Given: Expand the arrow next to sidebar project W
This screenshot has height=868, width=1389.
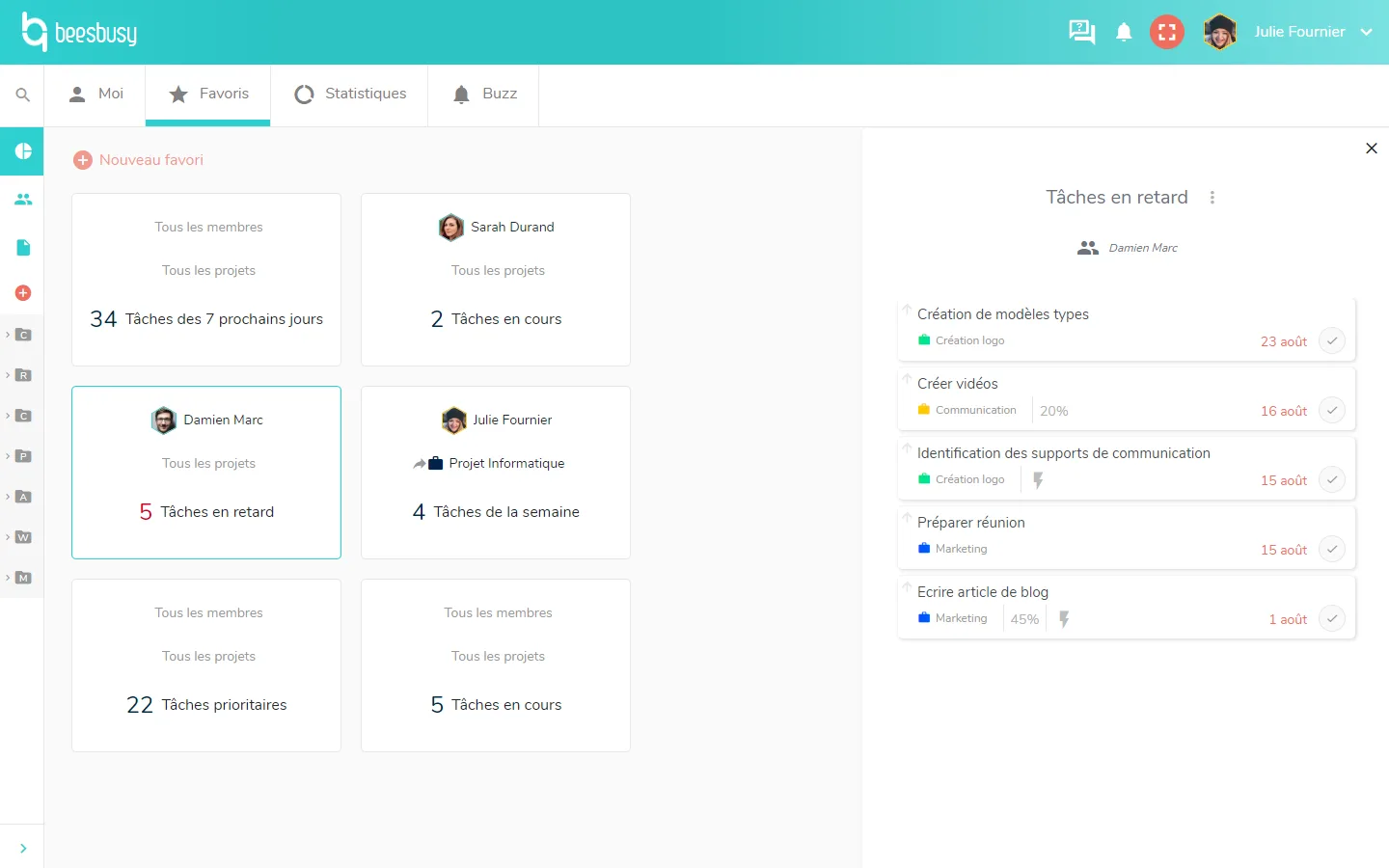Looking at the screenshot, I should click(x=8, y=537).
